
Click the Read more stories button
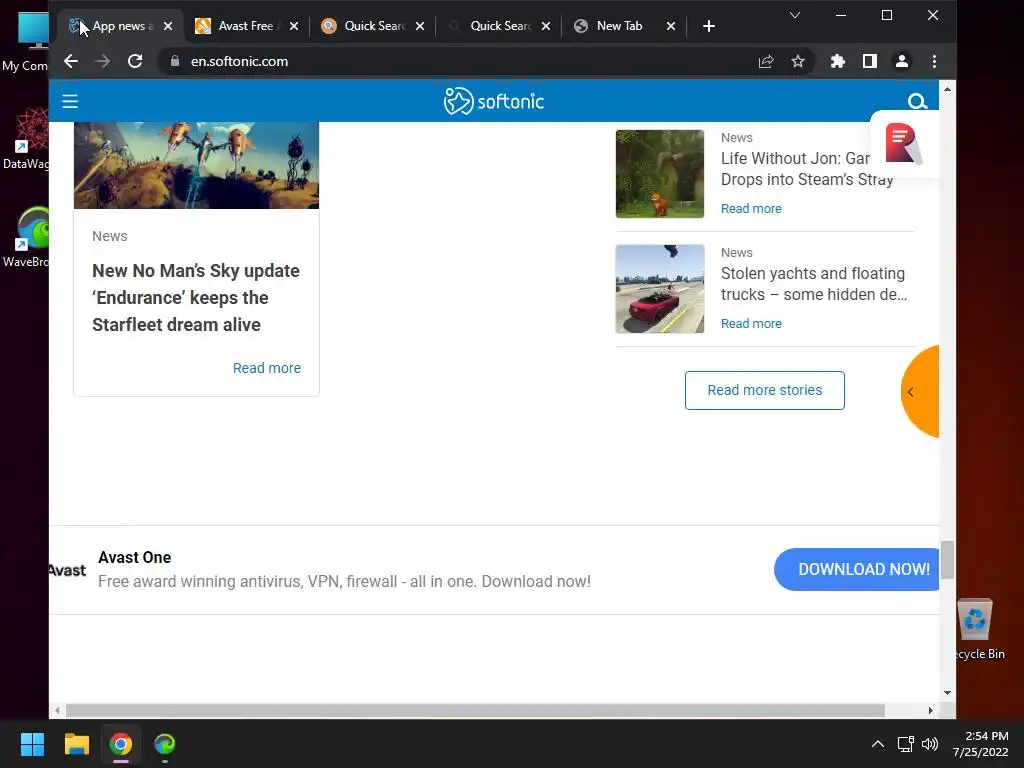[x=765, y=391]
